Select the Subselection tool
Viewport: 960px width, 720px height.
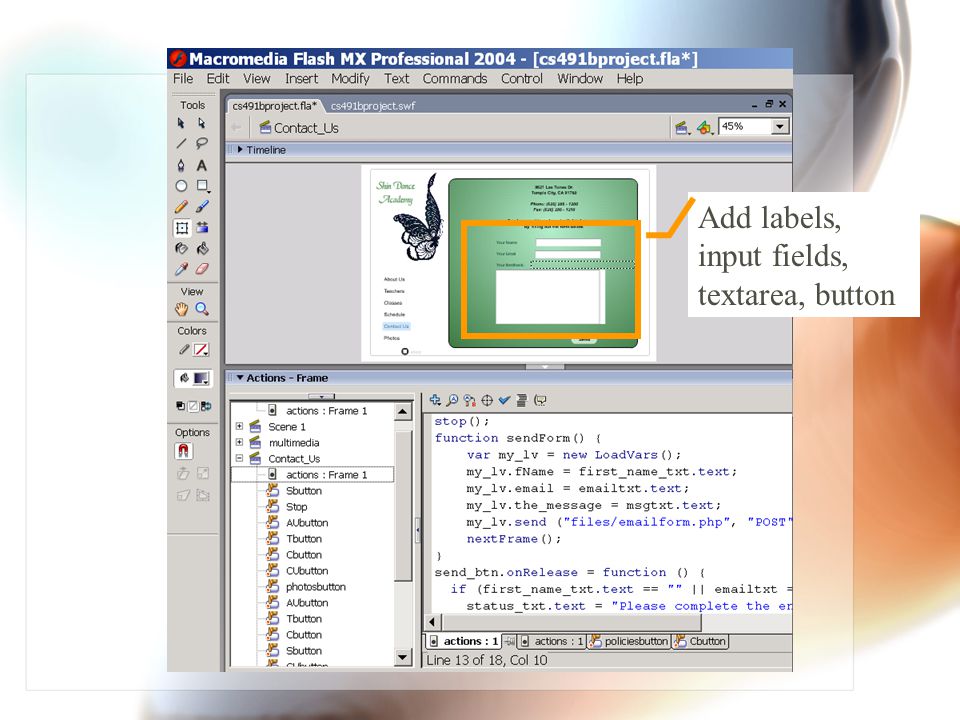(x=201, y=123)
